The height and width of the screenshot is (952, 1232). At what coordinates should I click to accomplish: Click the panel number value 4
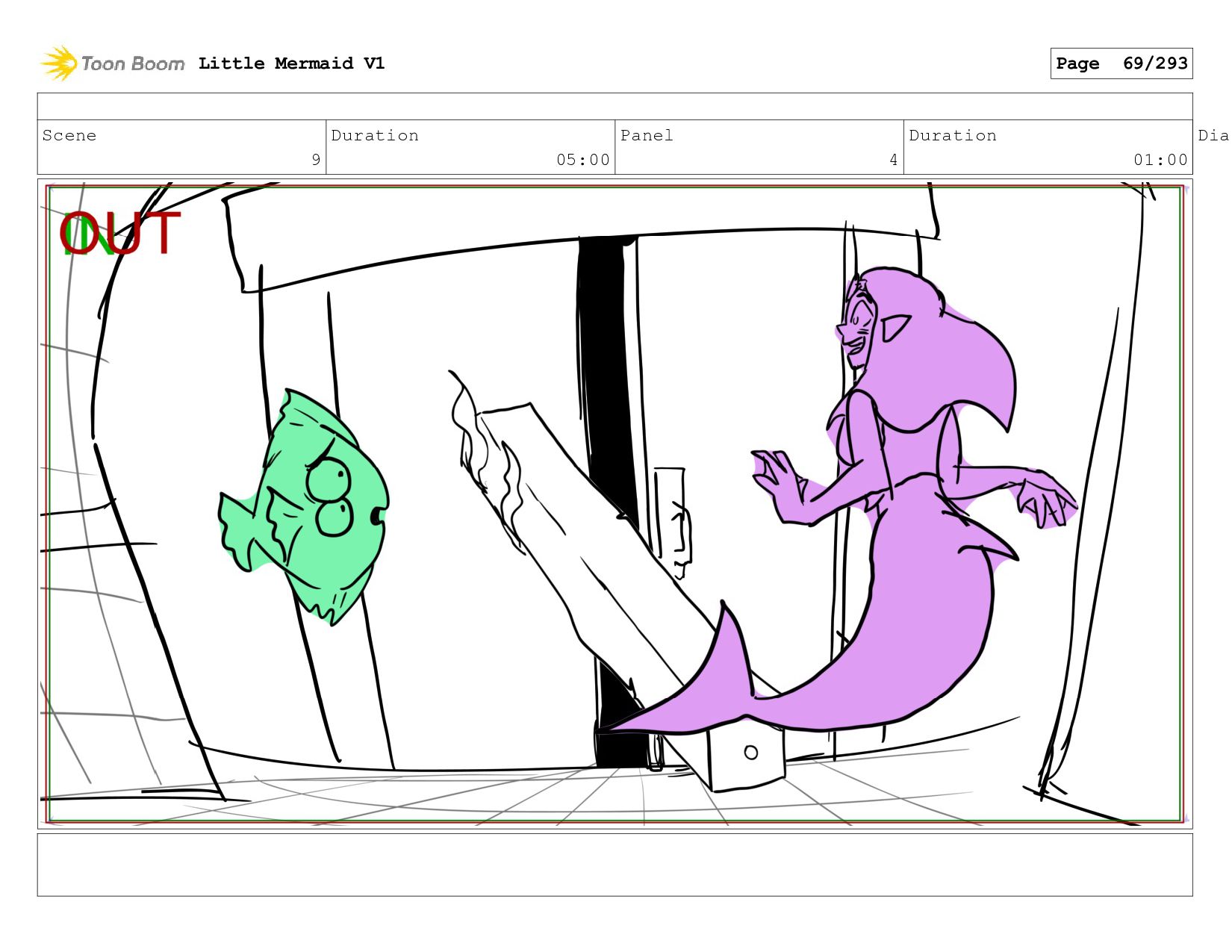pyautogui.click(x=893, y=160)
